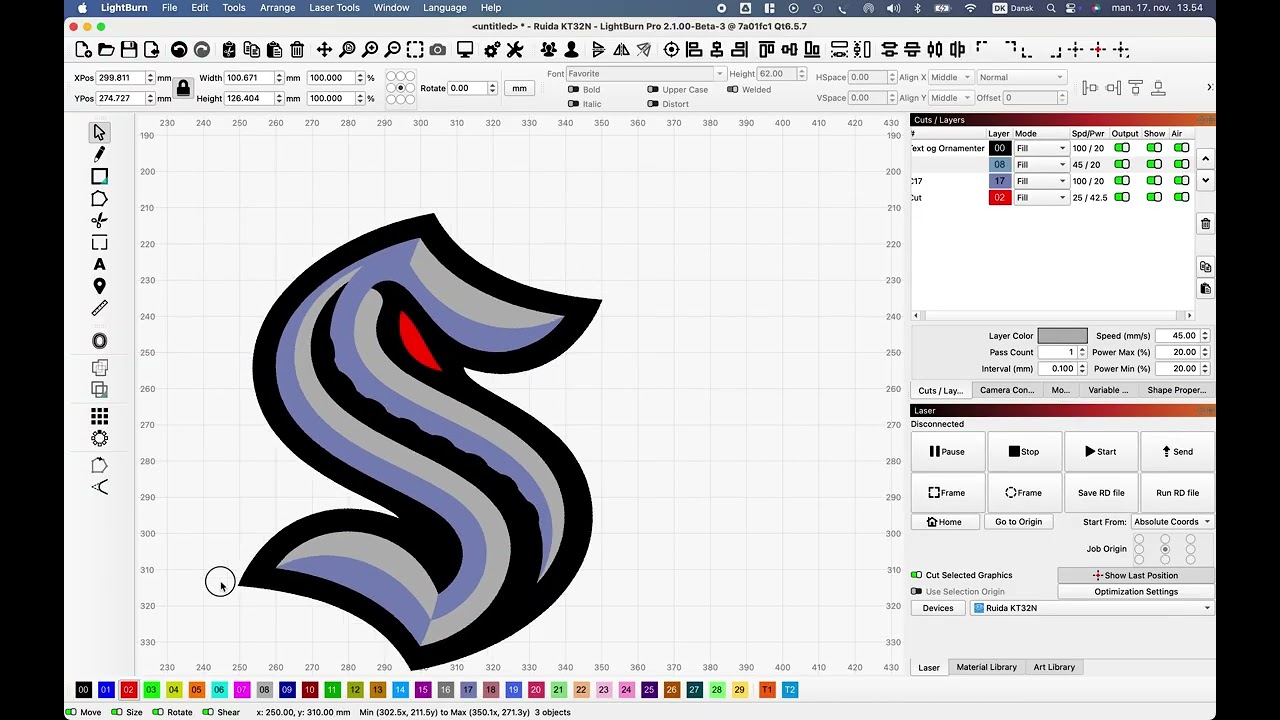This screenshot has height=720, width=1280.
Task: Open the Device Settings wrench icon
Action: click(515, 50)
